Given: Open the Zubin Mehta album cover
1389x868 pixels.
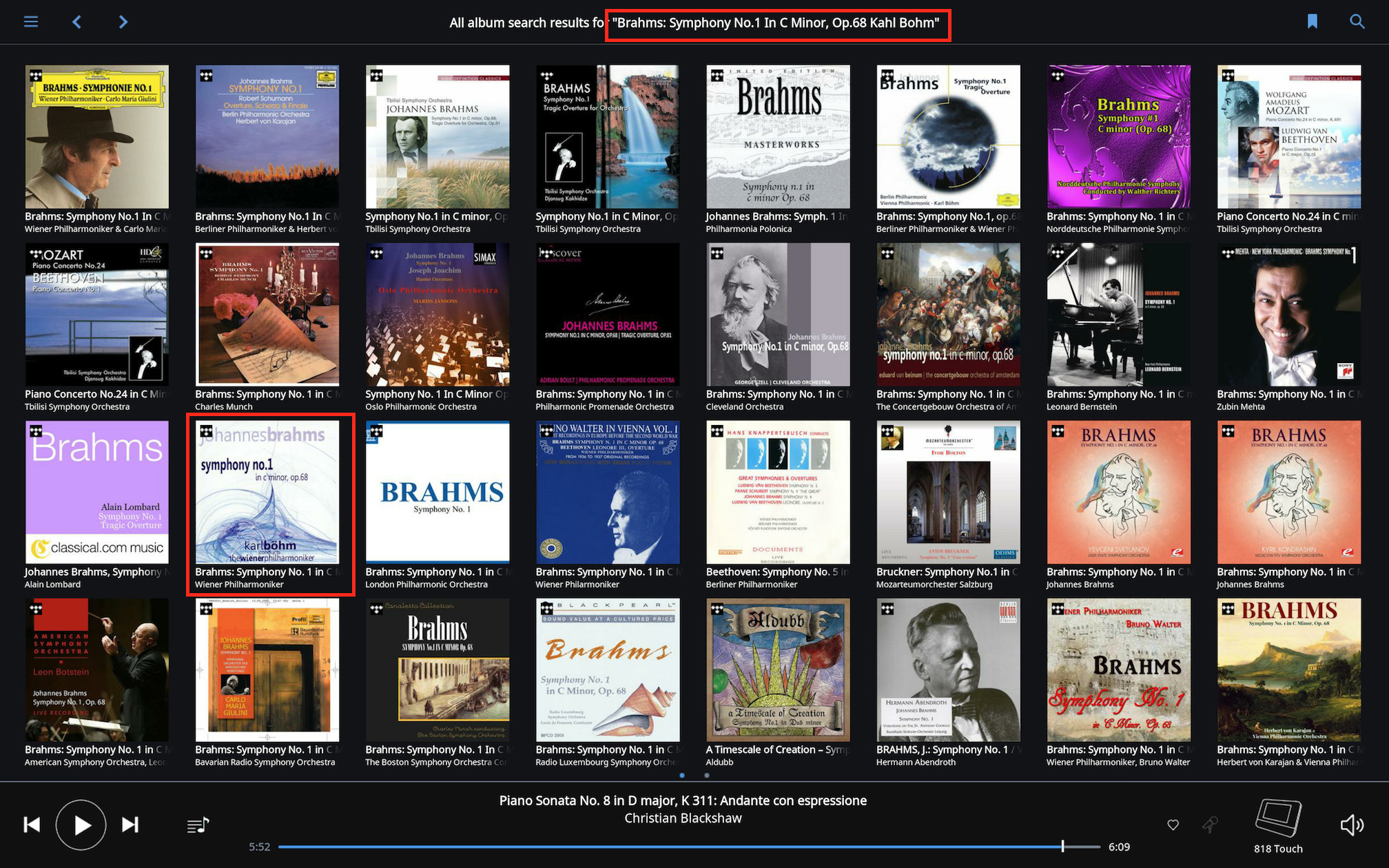Looking at the screenshot, I should [x=1289, y=315].
